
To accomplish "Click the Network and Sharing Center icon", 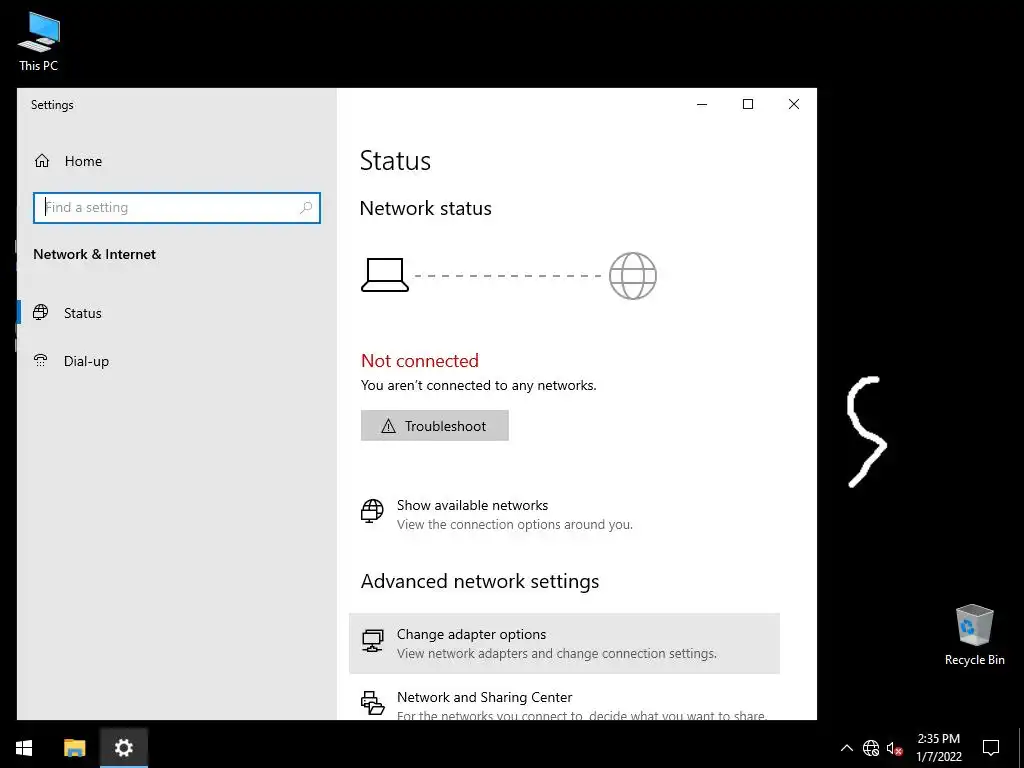I will point(372,703).
